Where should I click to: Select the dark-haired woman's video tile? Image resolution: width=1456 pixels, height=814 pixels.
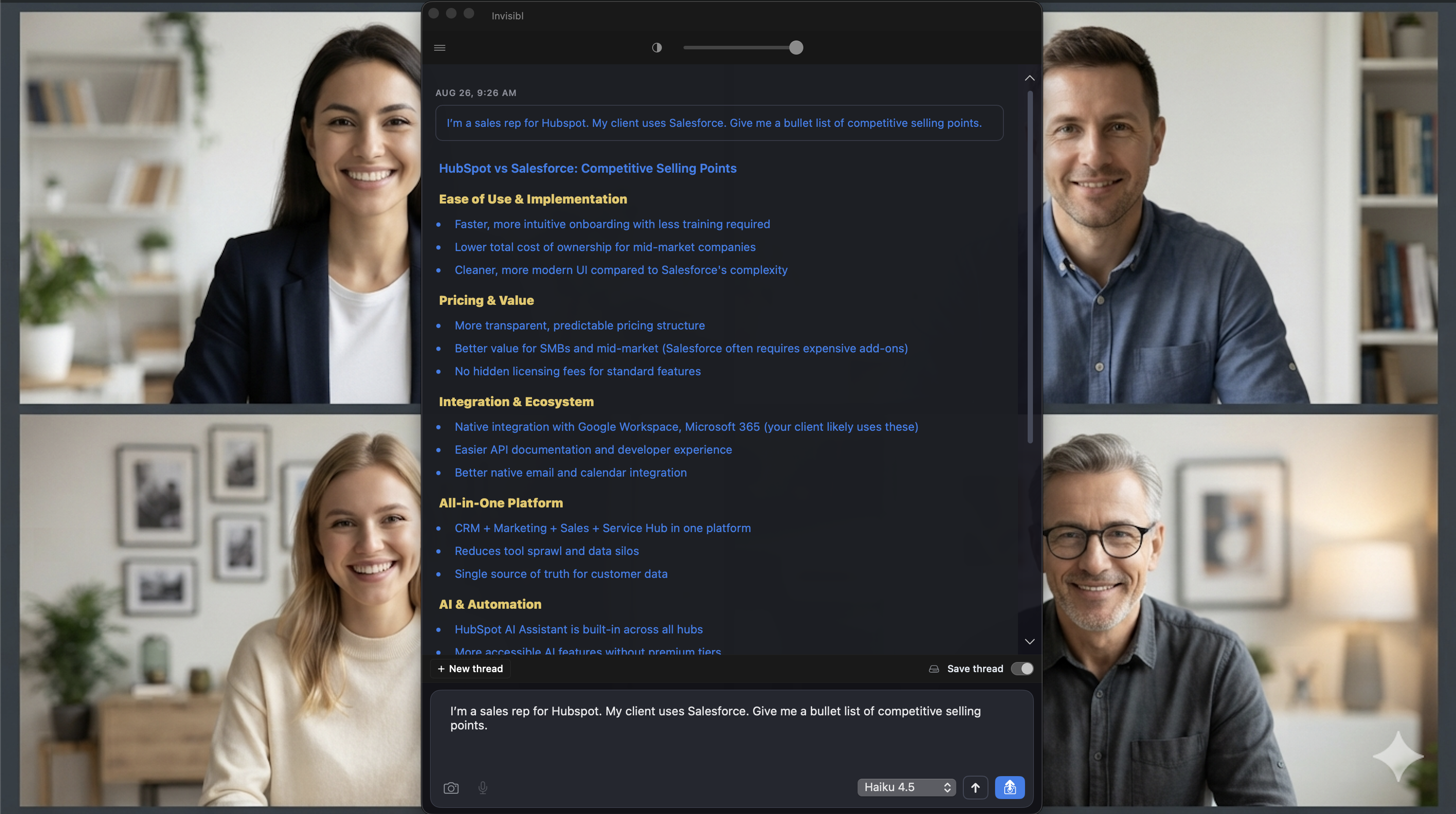[220, 208]
